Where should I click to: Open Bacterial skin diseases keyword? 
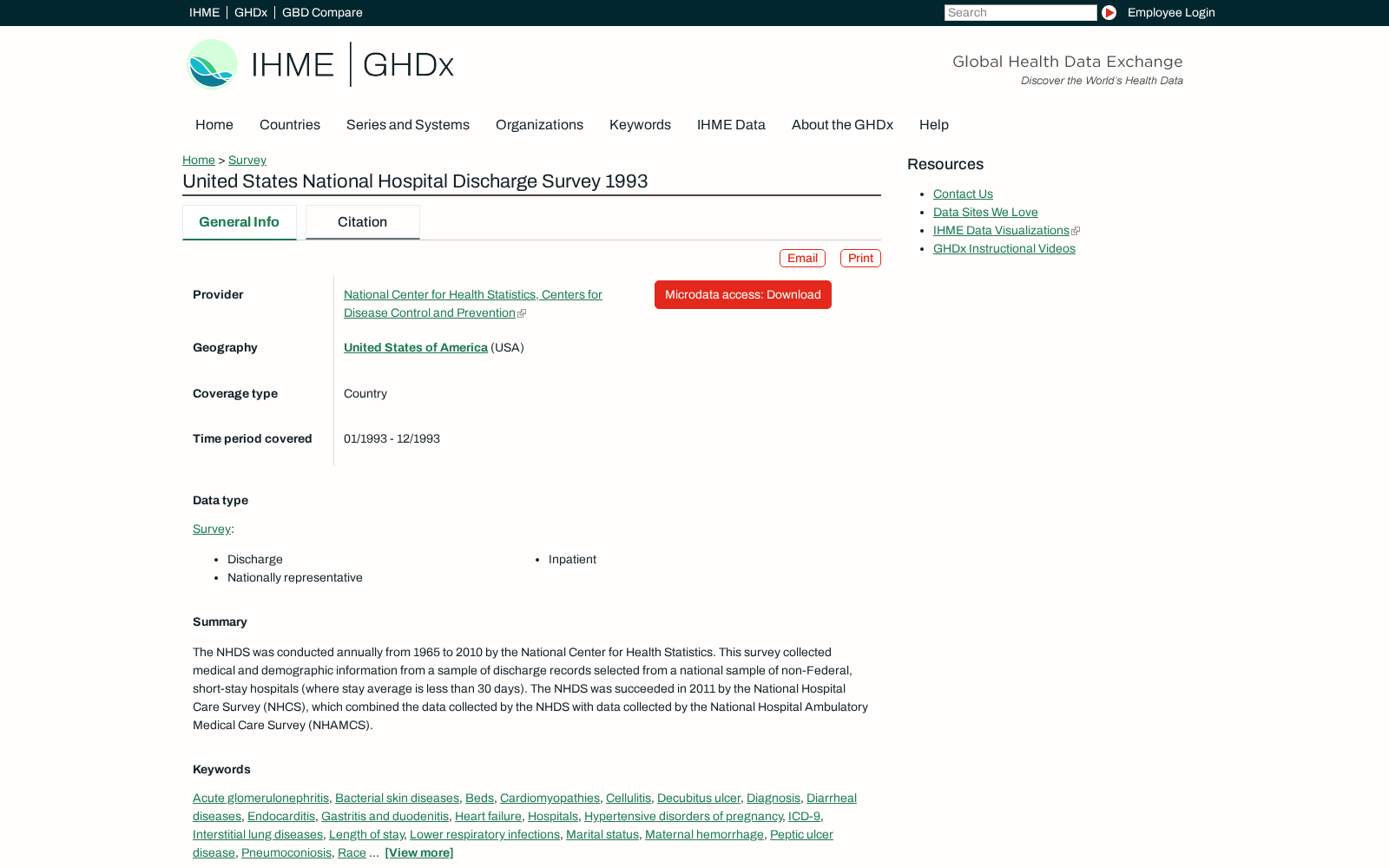[397, 798]
